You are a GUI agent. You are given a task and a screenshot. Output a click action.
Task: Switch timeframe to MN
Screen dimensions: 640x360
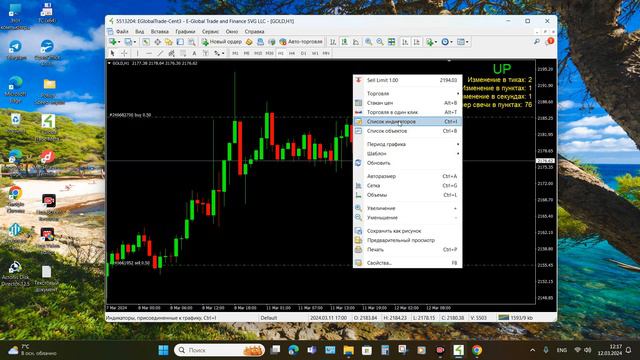click(x=326, y=53)
